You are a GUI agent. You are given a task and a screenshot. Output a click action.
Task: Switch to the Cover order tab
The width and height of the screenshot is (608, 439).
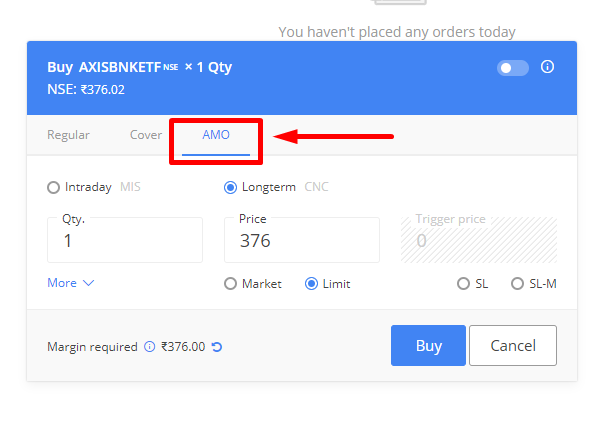click(146, 135)
